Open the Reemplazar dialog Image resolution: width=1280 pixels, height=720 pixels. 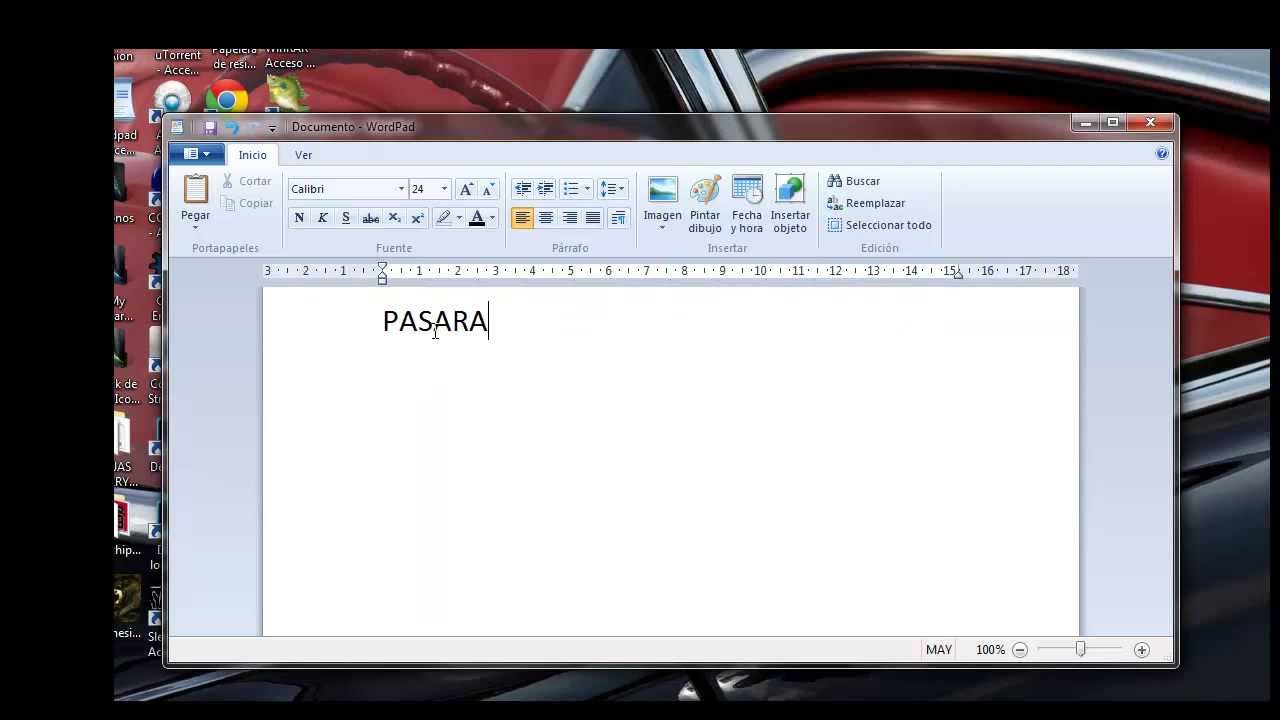[x=866, y=203]
